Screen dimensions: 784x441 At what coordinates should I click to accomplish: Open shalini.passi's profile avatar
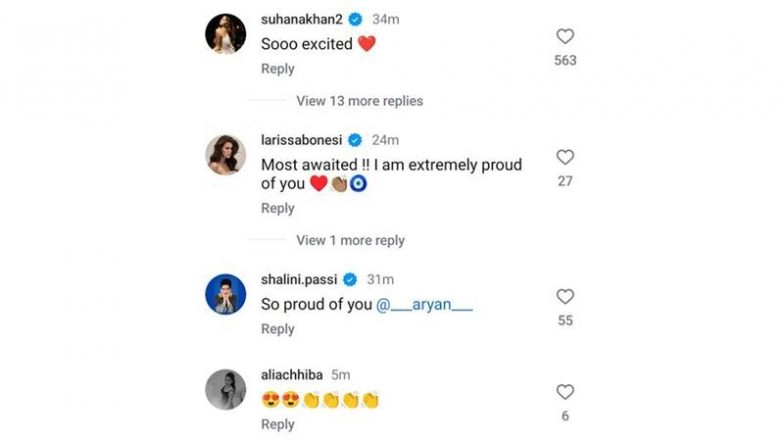coord(225,294)
